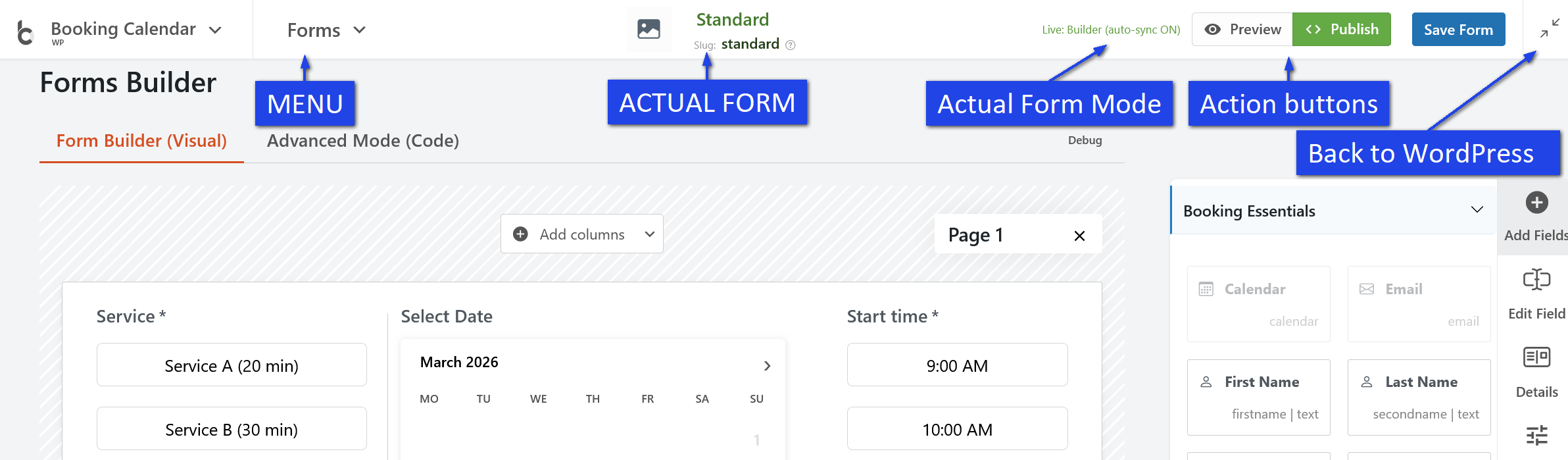
Task: Collapse the Booking Essentials section
Action: point(1477,211)
